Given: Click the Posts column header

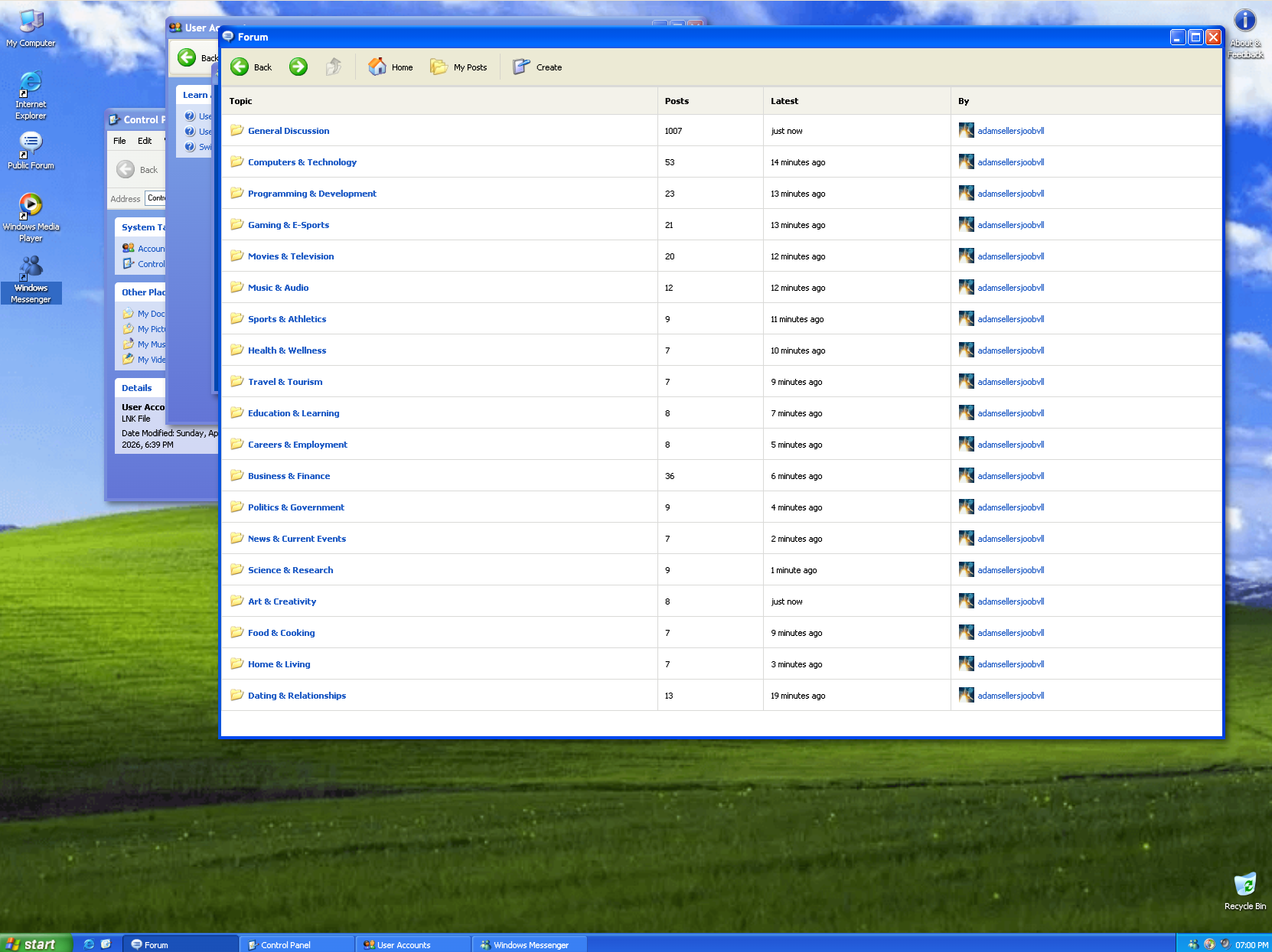Looking at the screenshot, I should (x=677, y=101).
